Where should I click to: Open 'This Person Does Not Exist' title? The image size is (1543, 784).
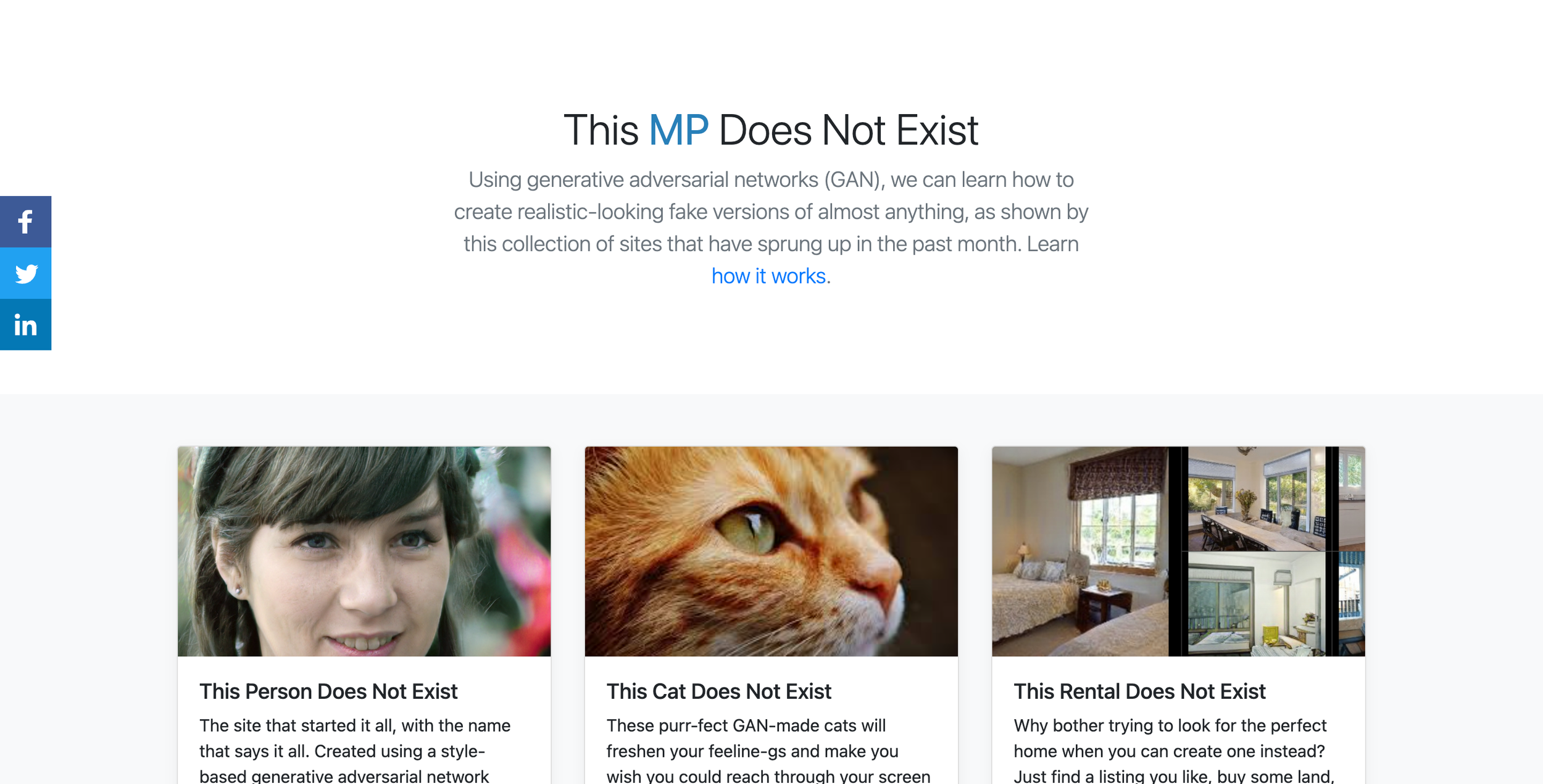tap(328, 691)
